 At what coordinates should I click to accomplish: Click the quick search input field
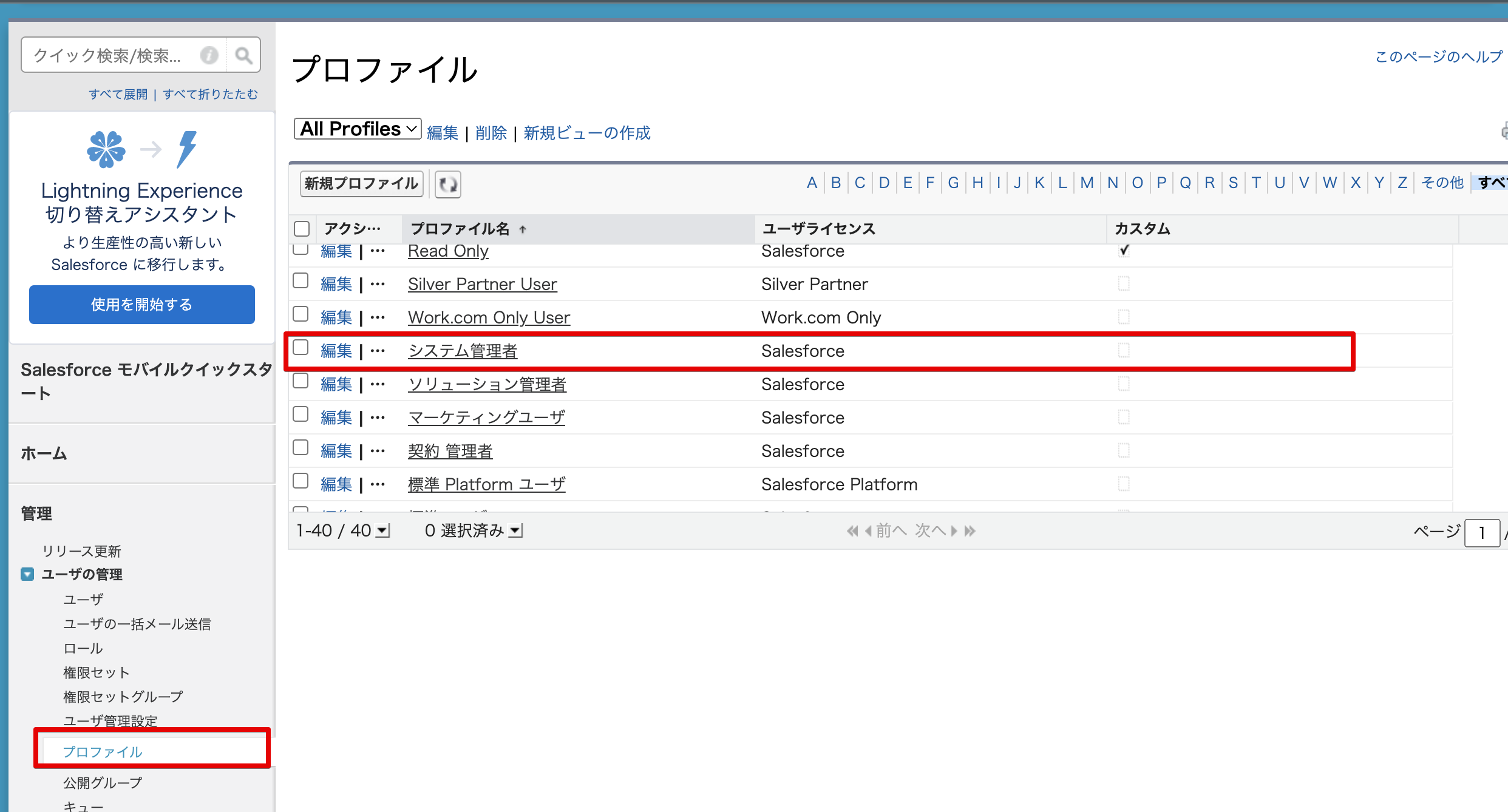(109, 56)
